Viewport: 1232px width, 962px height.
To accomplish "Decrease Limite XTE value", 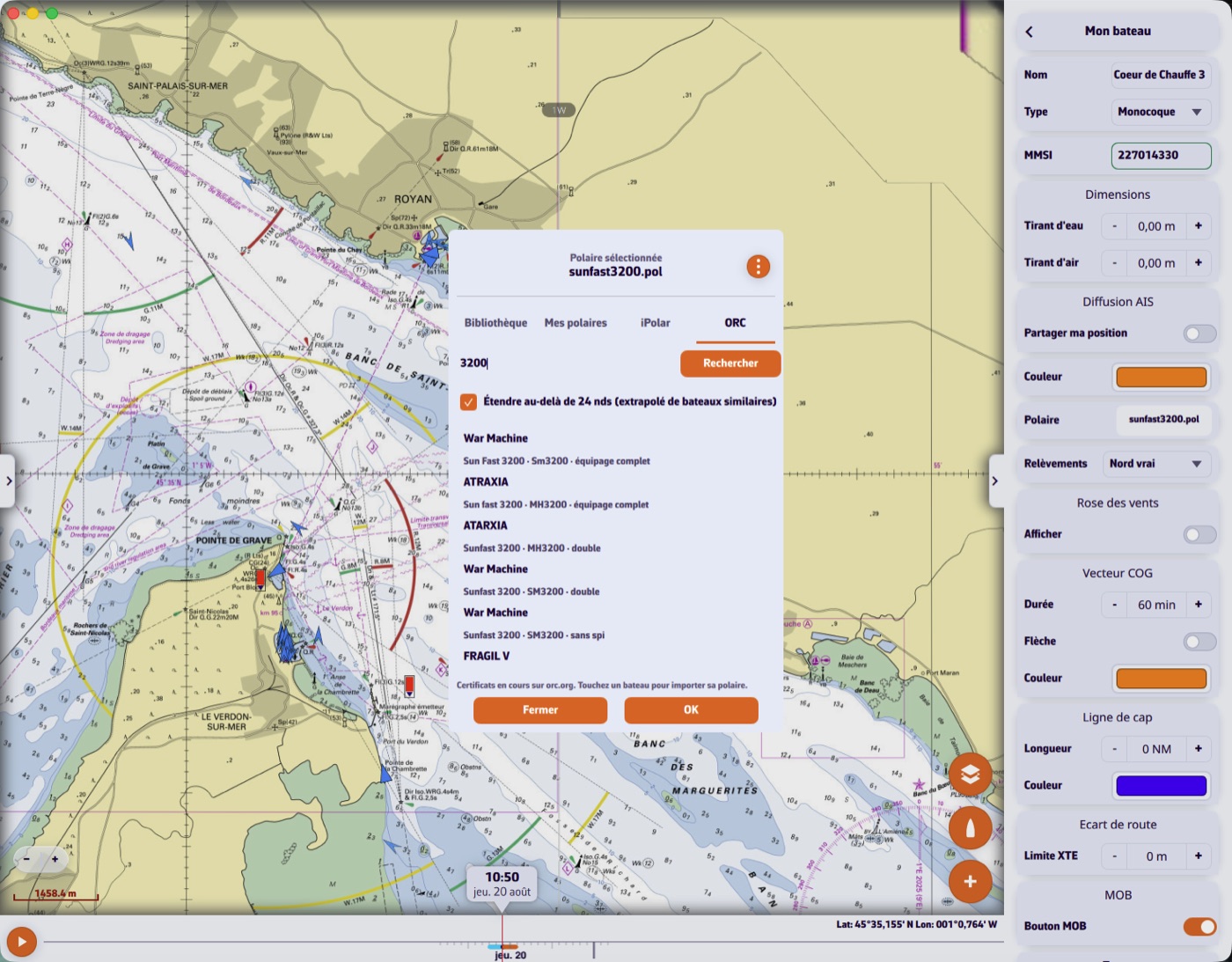I will point(1114,856).
